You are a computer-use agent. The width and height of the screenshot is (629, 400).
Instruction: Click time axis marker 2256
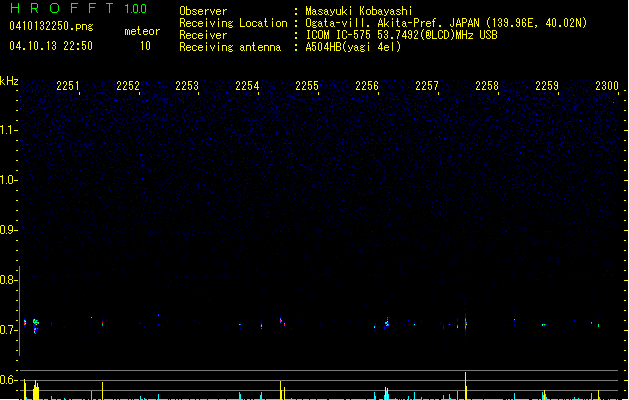pyautogui.click(x=367, y=86)
